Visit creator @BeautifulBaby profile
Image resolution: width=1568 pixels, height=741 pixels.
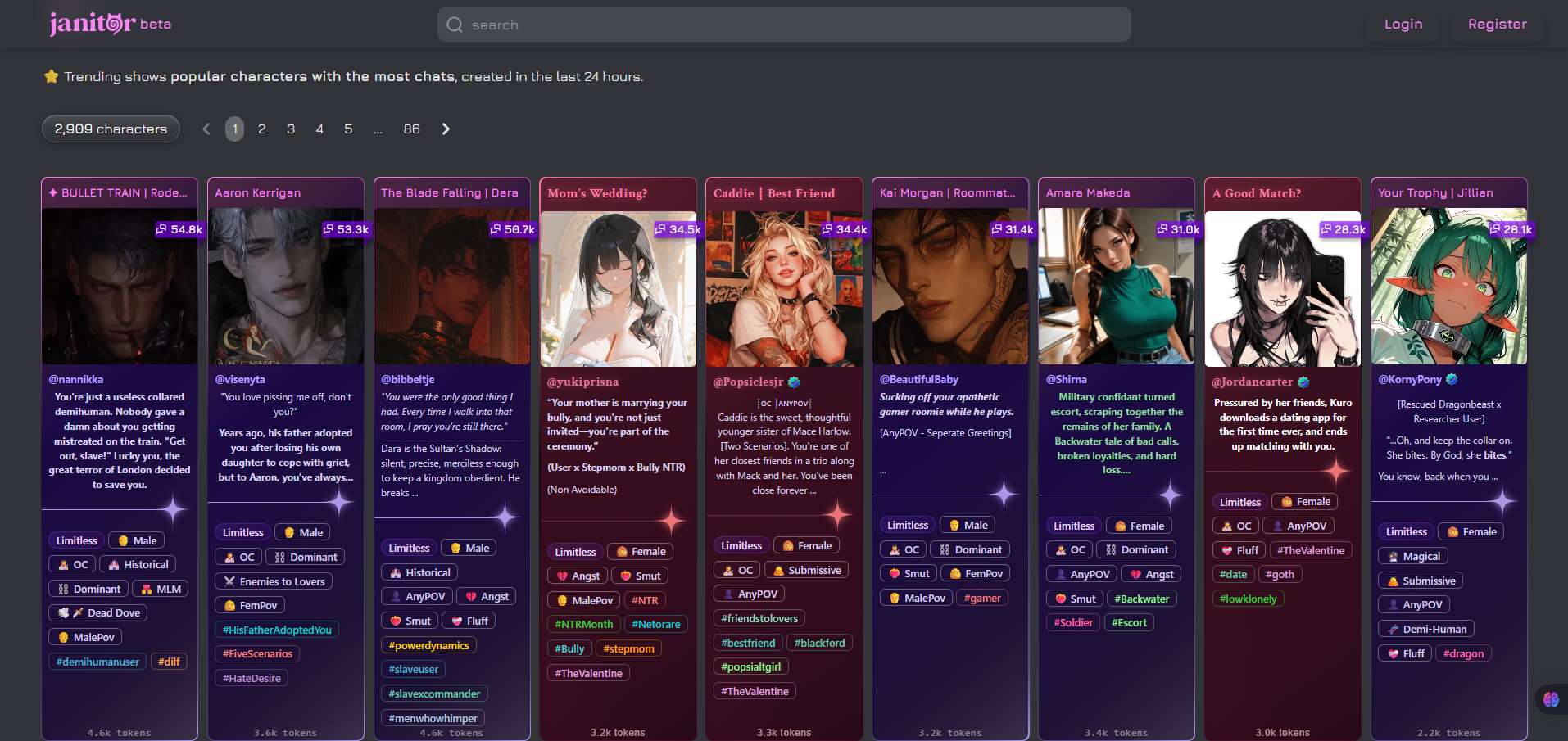coord(919,379)
